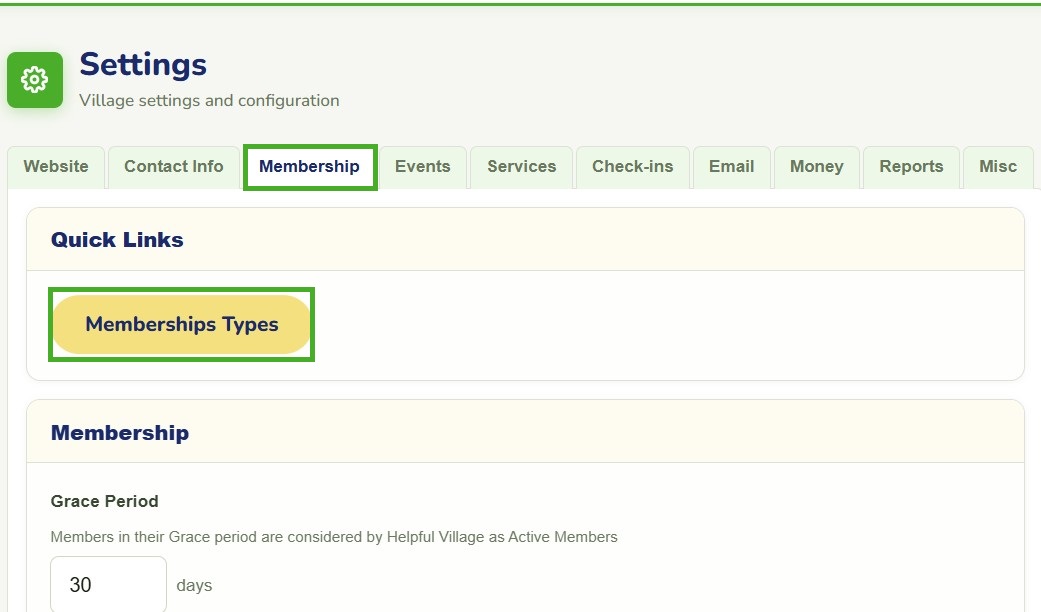Select the Money tab
1041x612 pixels.
pos(817,167)
